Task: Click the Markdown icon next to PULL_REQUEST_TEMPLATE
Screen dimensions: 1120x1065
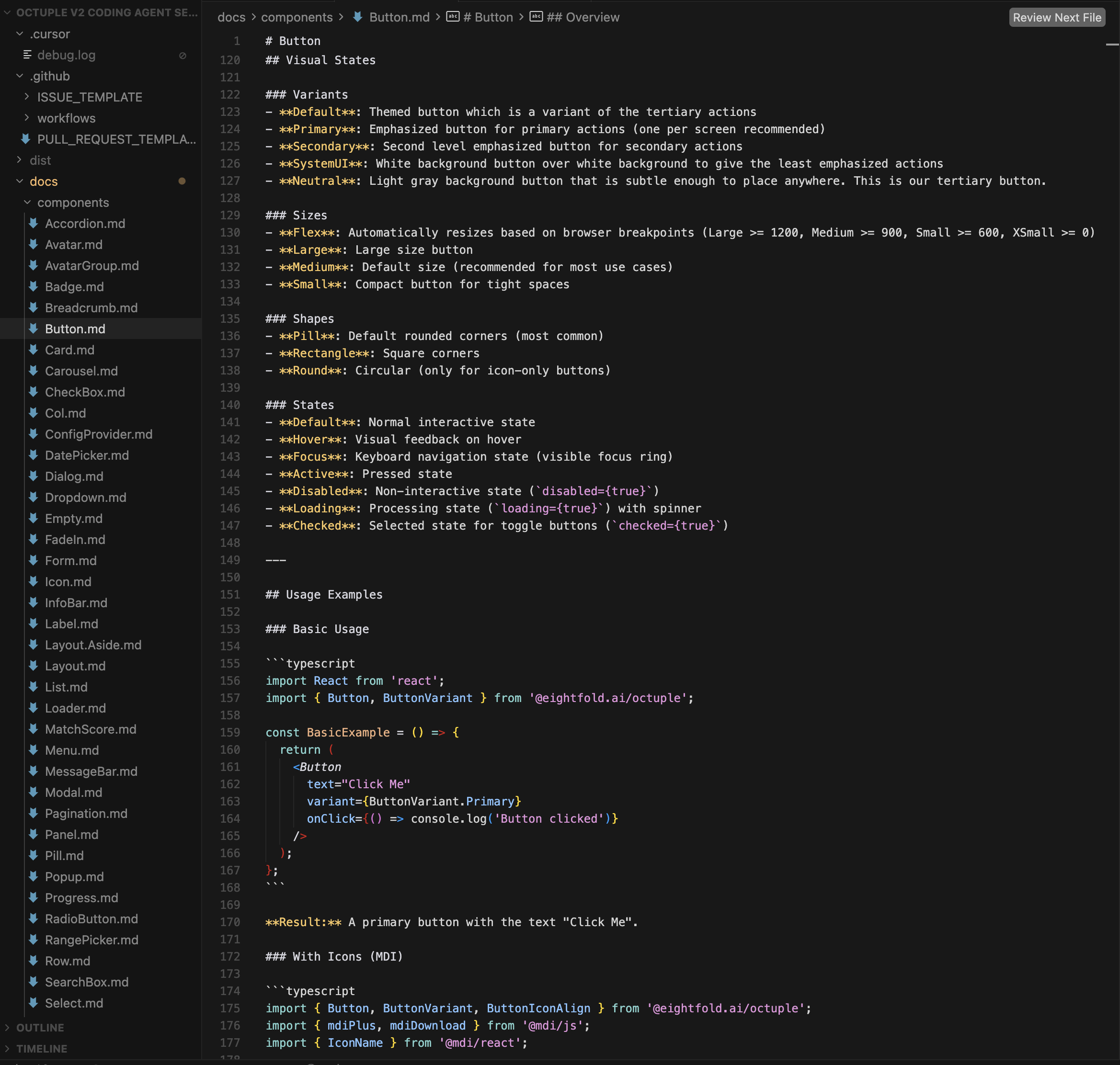Action: click(25, 139)
